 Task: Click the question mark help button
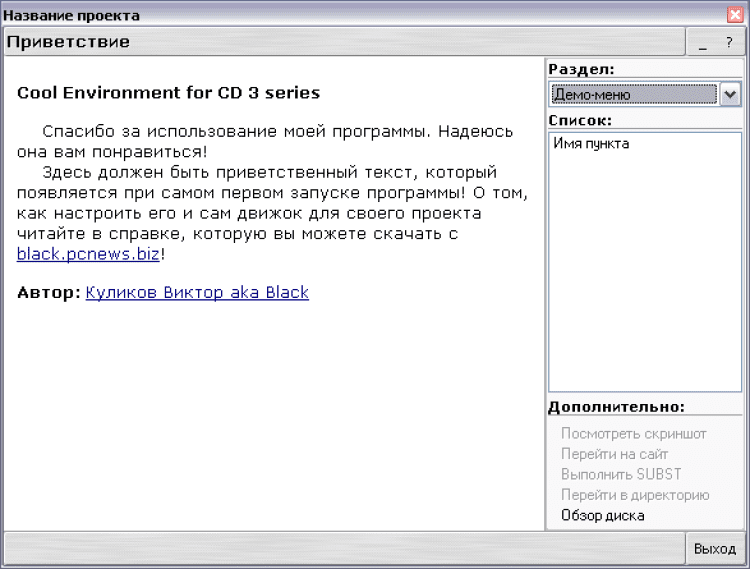tap(729, 43)
